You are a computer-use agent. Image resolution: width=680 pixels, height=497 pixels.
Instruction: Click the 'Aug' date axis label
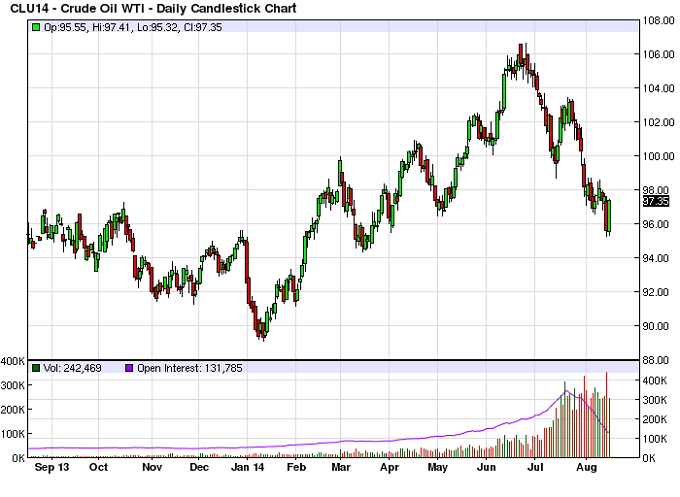(x=586, y=467)
